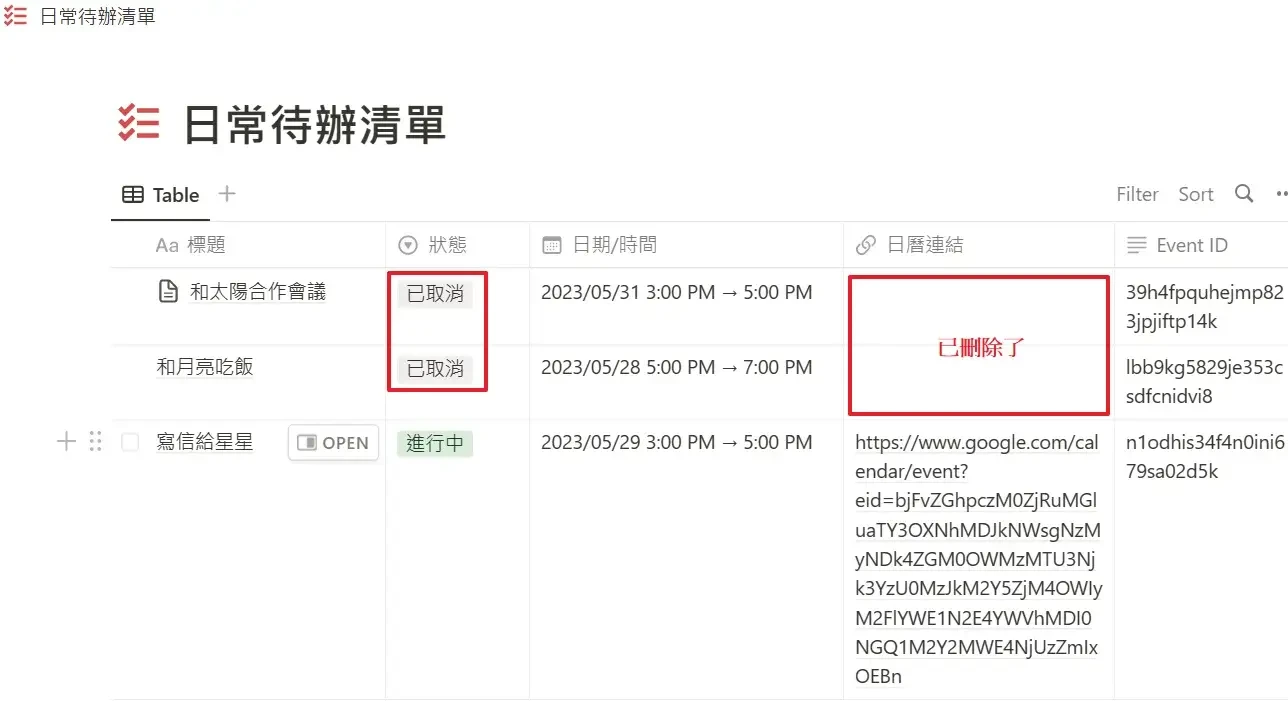
Task: Open the Event ID column header menu
Action: pyautogui.click(x=1201, y=245)
